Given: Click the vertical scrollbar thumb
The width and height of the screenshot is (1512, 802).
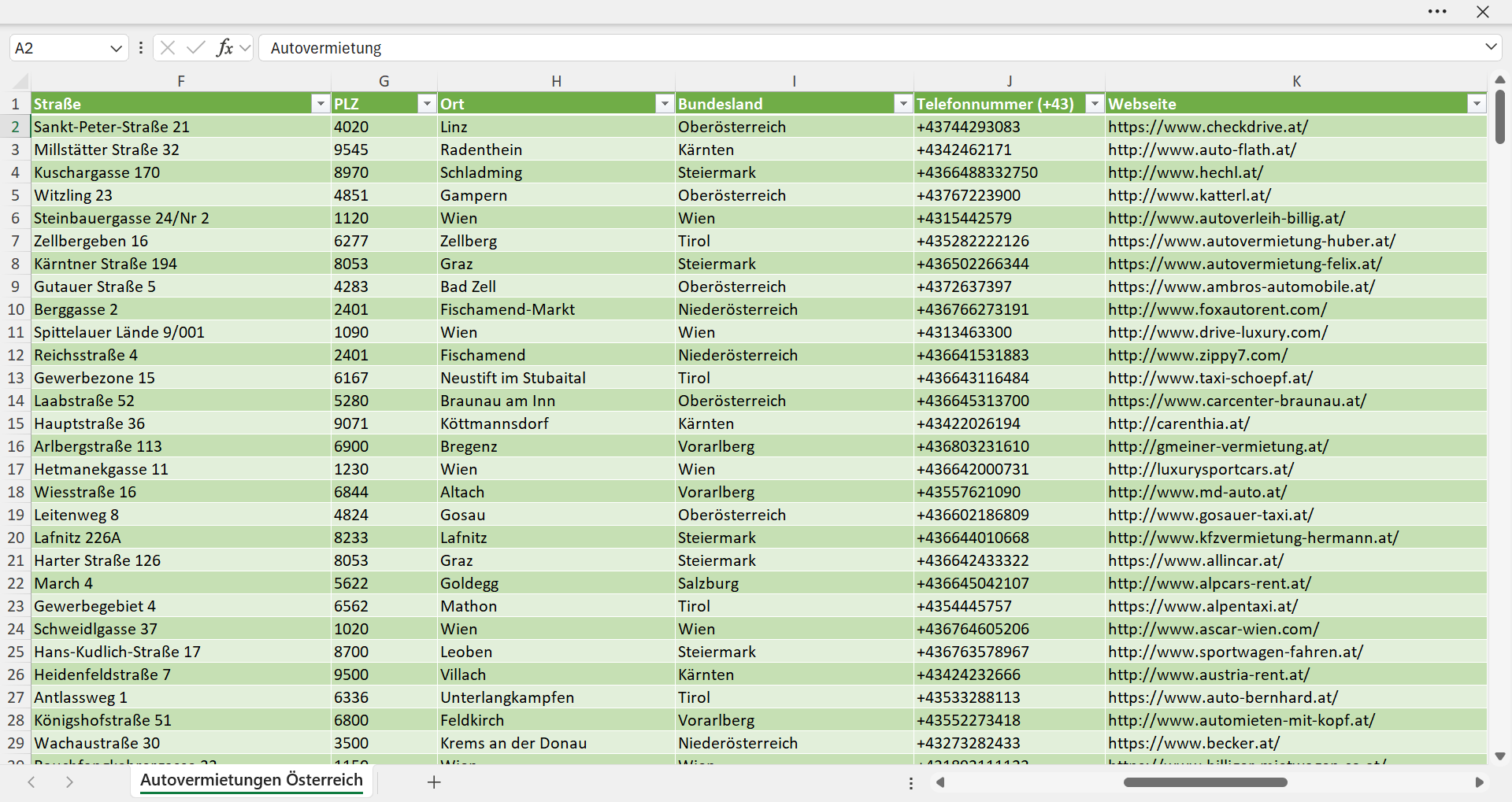Looking at the screenshot, I should point(1499,116).
